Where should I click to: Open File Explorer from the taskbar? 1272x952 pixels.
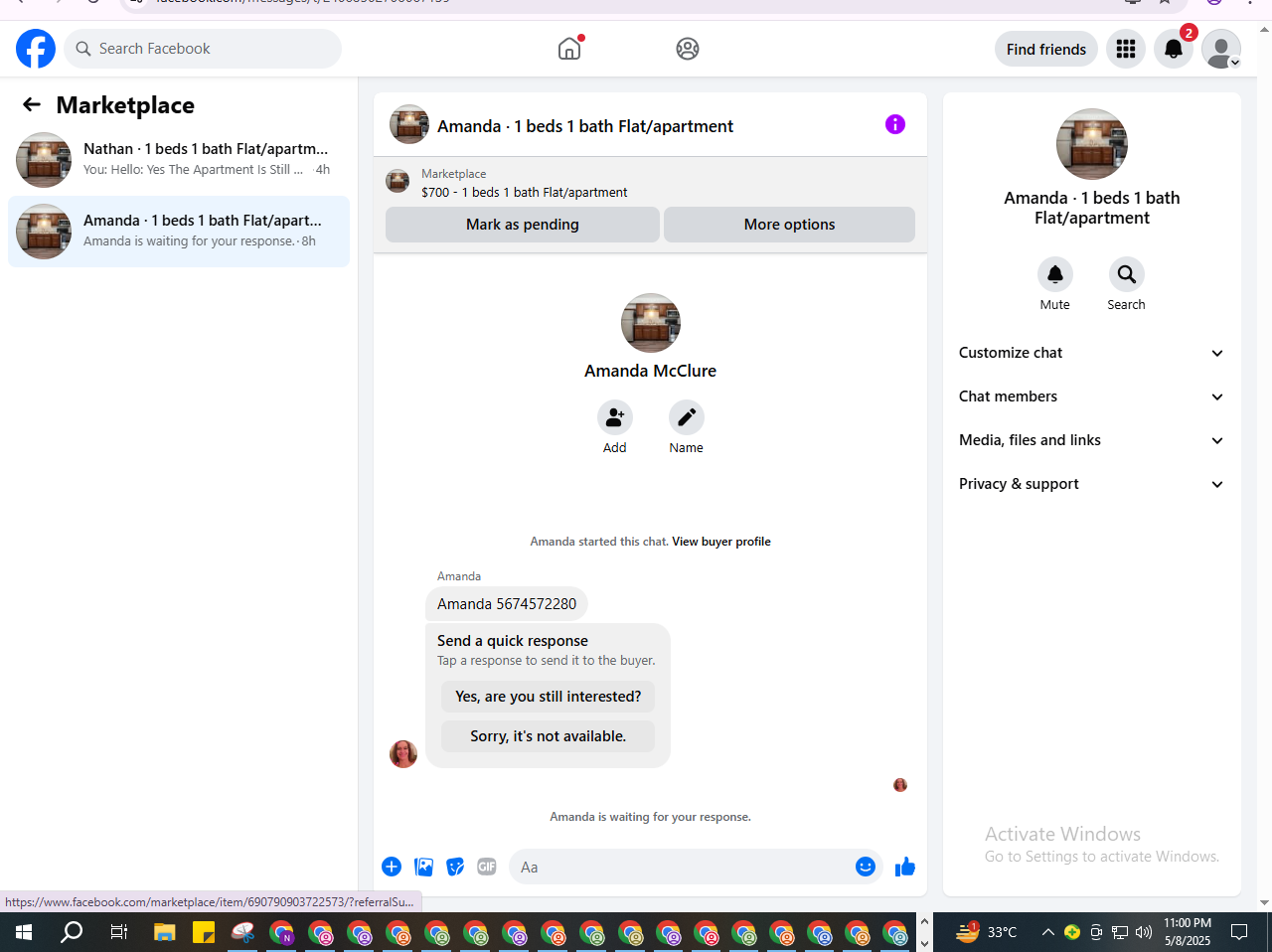[x=164, y=932]
